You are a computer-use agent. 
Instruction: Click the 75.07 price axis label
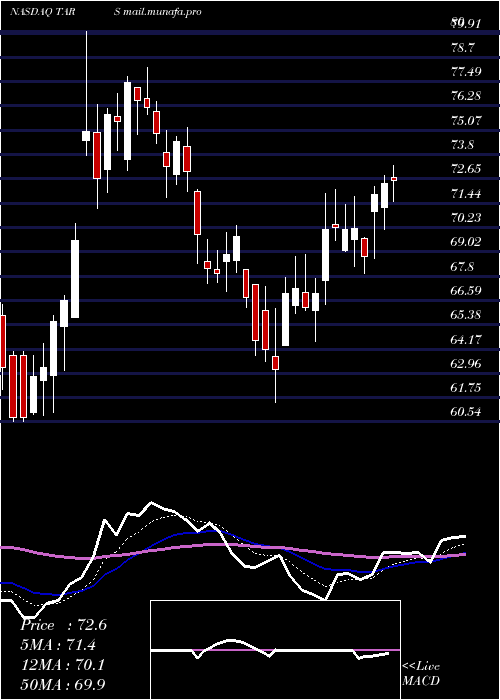(x=467, y=120)
